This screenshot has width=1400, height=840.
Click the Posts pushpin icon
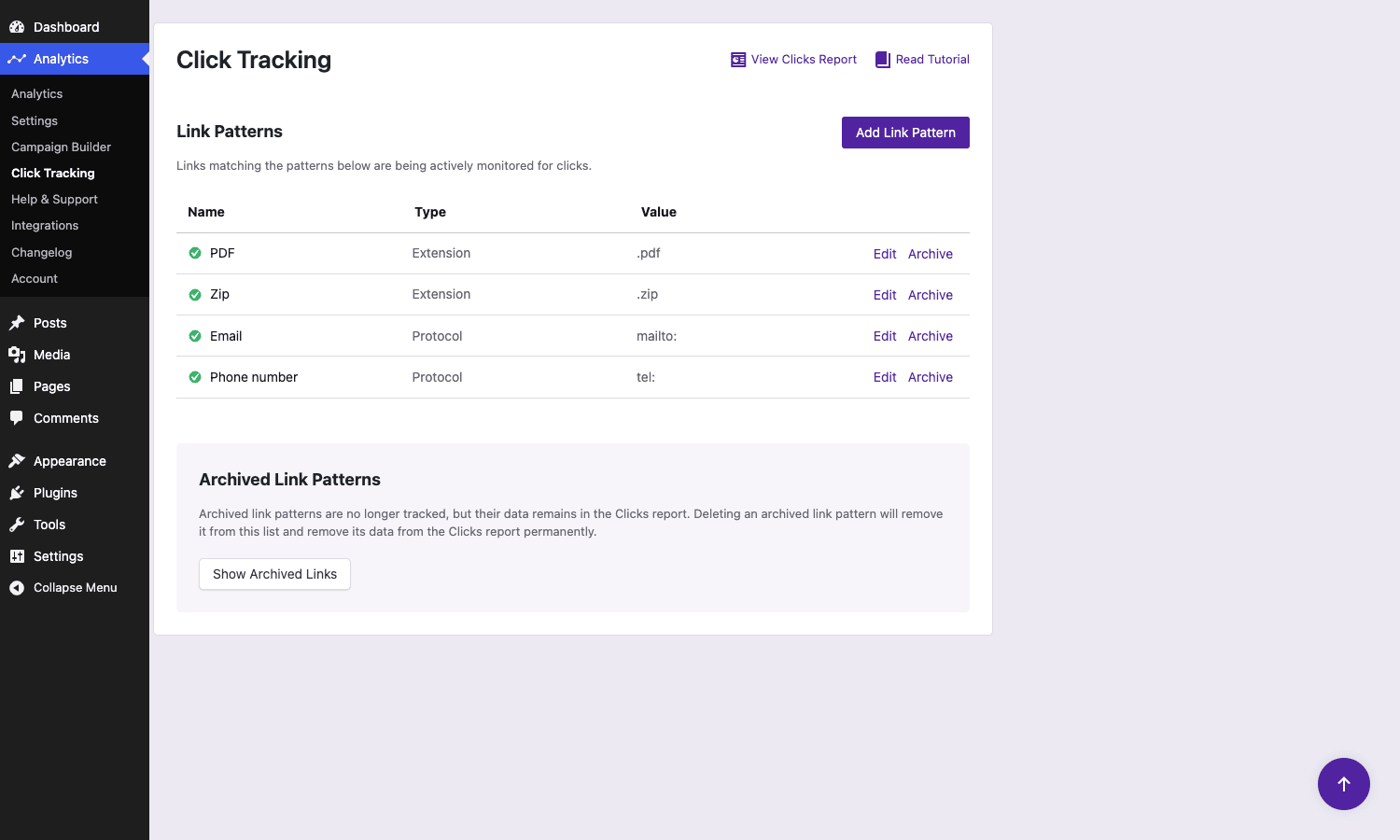tap(17, 323)
